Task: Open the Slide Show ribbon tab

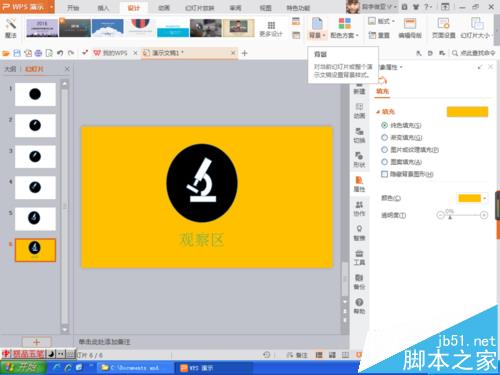Action: [x=199, y=8]
